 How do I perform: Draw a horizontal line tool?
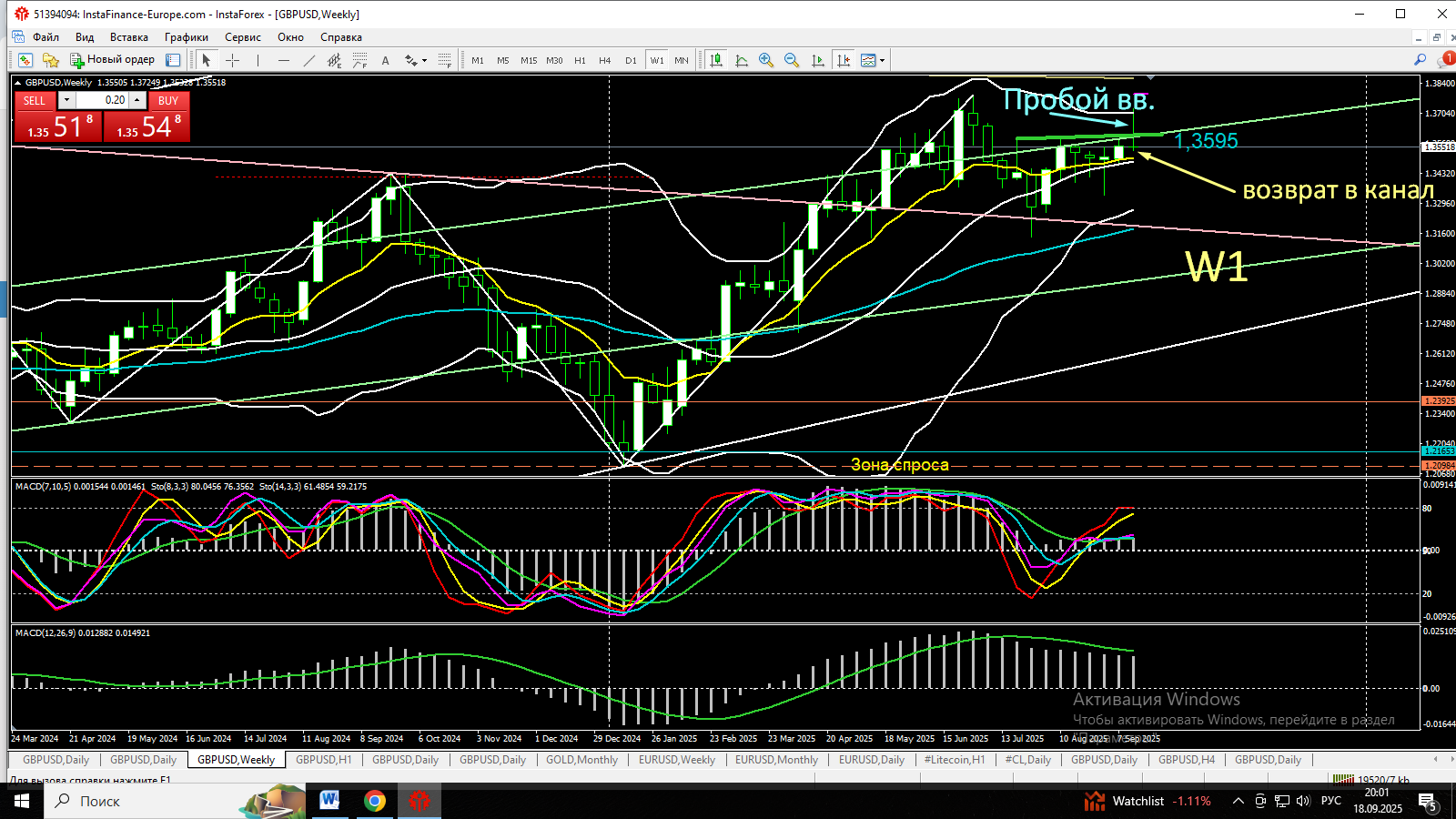(284, 60)
